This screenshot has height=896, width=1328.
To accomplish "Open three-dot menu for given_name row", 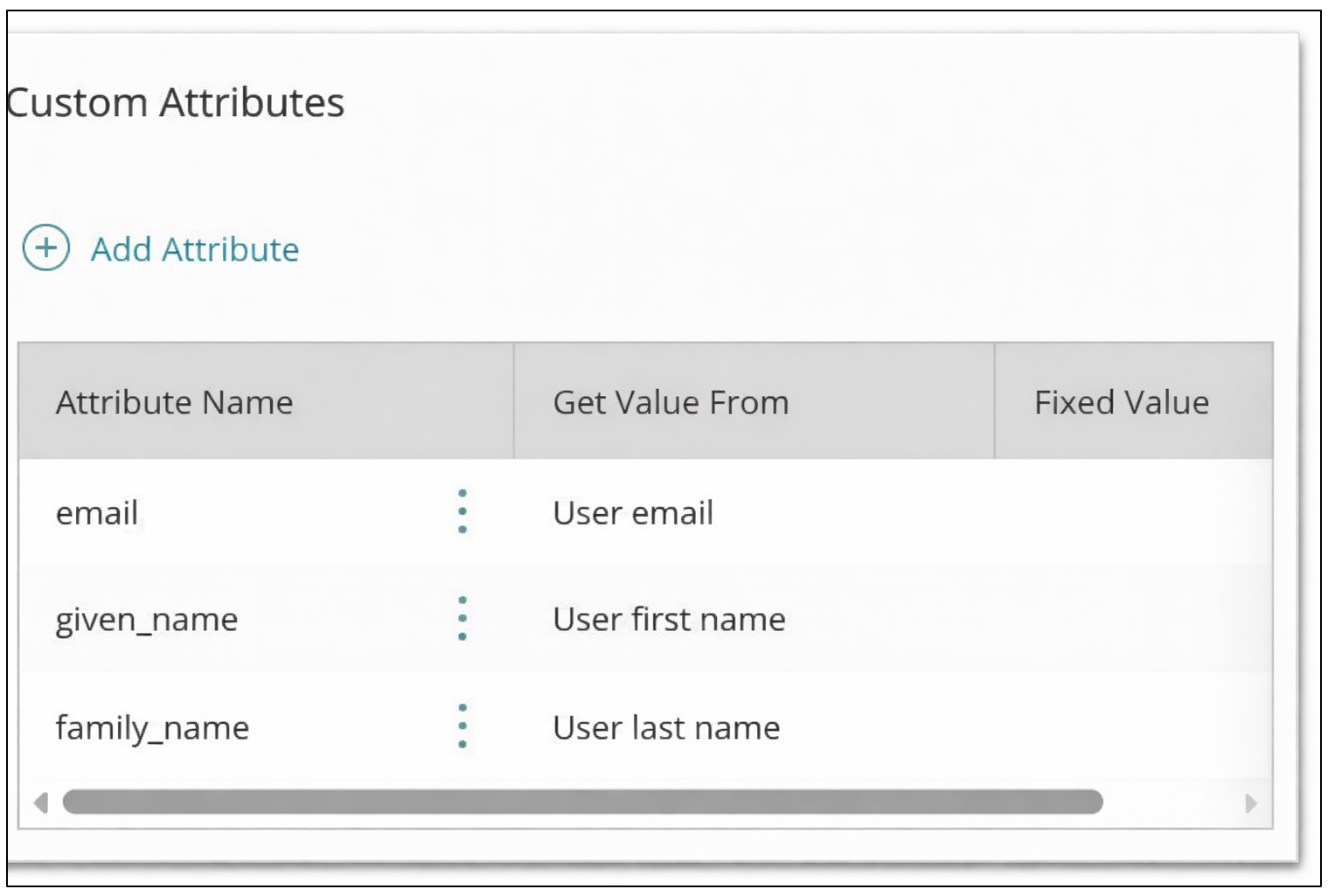I will click(462, 619).
